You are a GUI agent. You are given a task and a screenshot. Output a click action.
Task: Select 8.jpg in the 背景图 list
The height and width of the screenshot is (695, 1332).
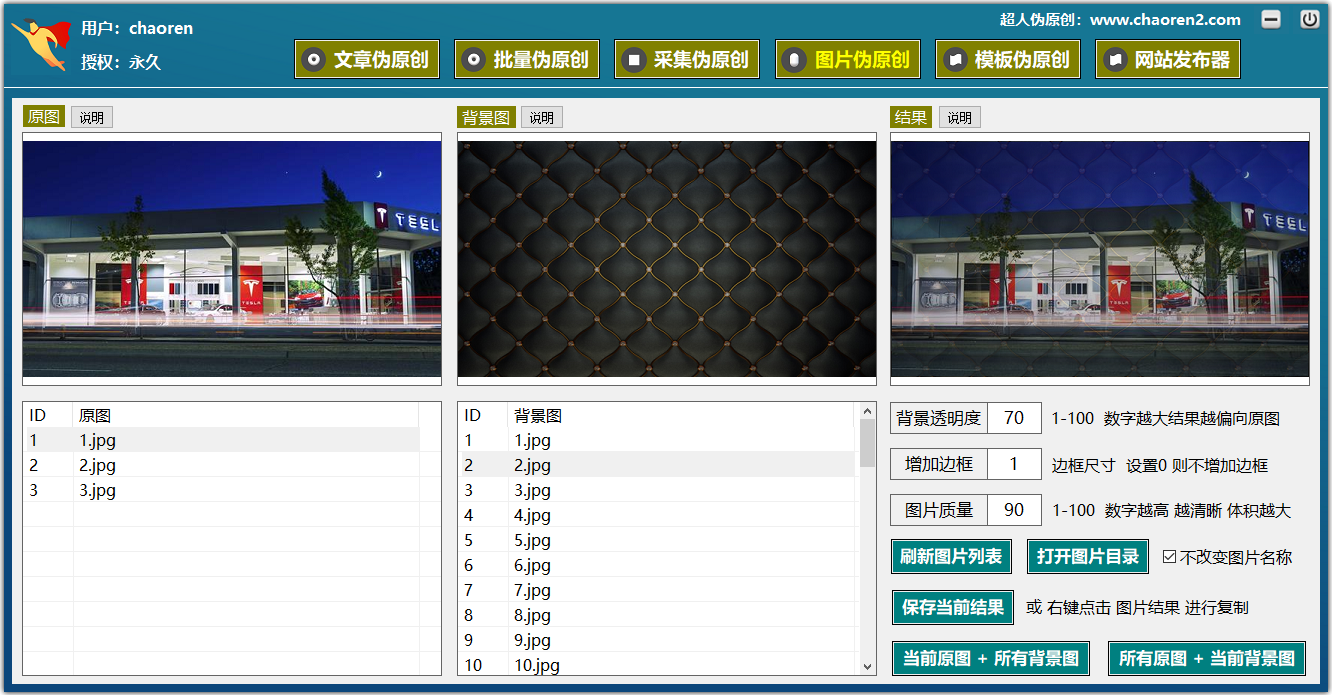tap(657, 615)
